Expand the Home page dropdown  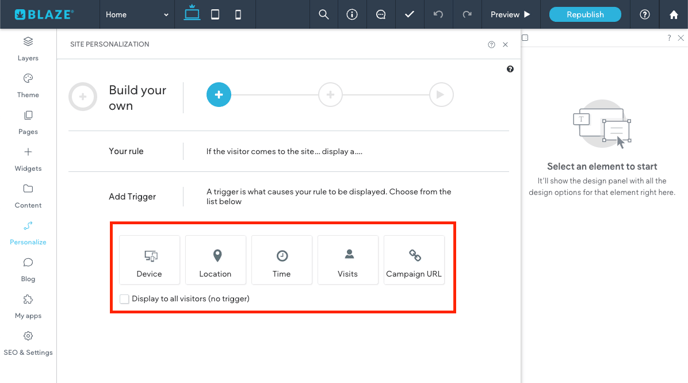pyautogui.click(x=137, y=14)
